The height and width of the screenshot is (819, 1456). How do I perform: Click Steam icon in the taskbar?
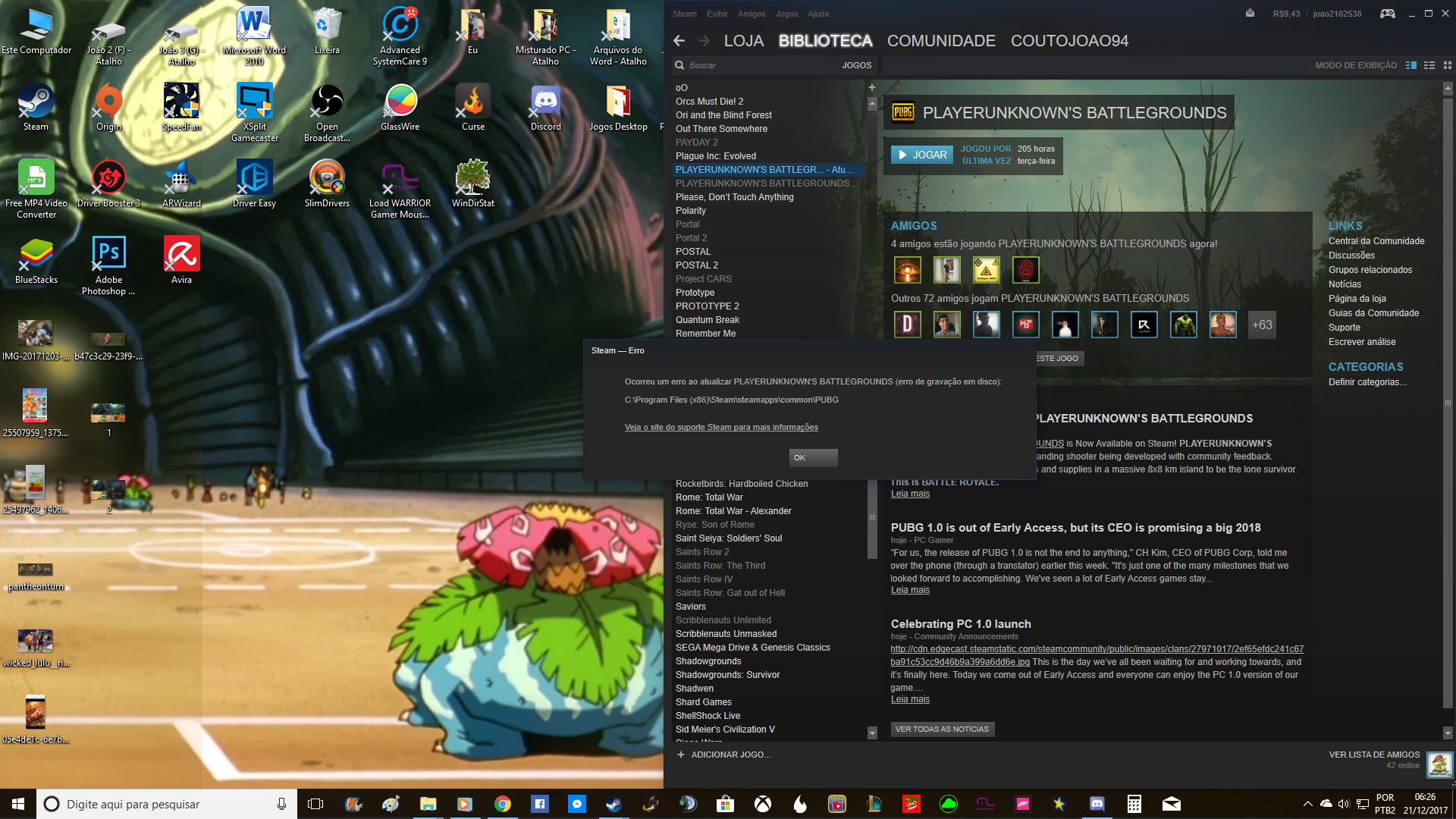613,804
